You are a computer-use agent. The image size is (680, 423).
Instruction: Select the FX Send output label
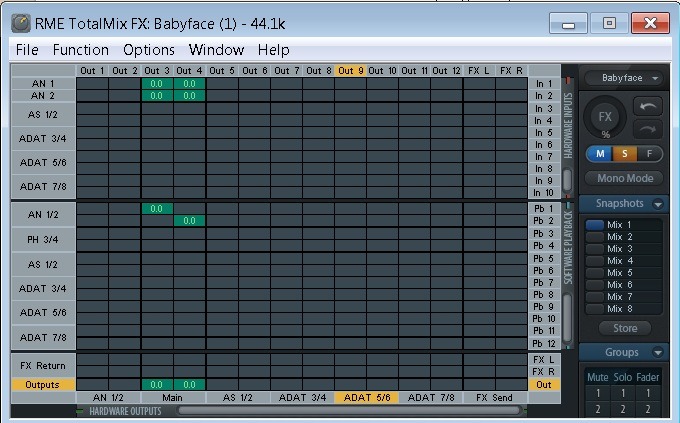pyautogui.click(x=495, y=397)
